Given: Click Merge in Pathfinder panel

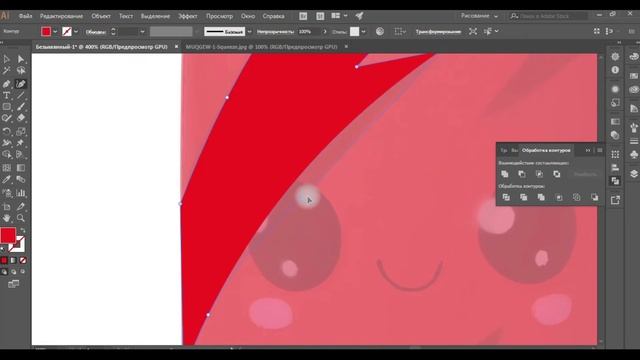Looking at the screenshot, I should click(x=541, y=198).
